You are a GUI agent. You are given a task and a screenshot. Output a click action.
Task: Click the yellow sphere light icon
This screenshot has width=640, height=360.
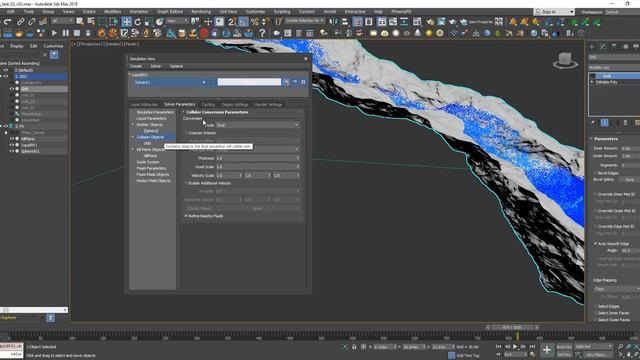(429, 33)
